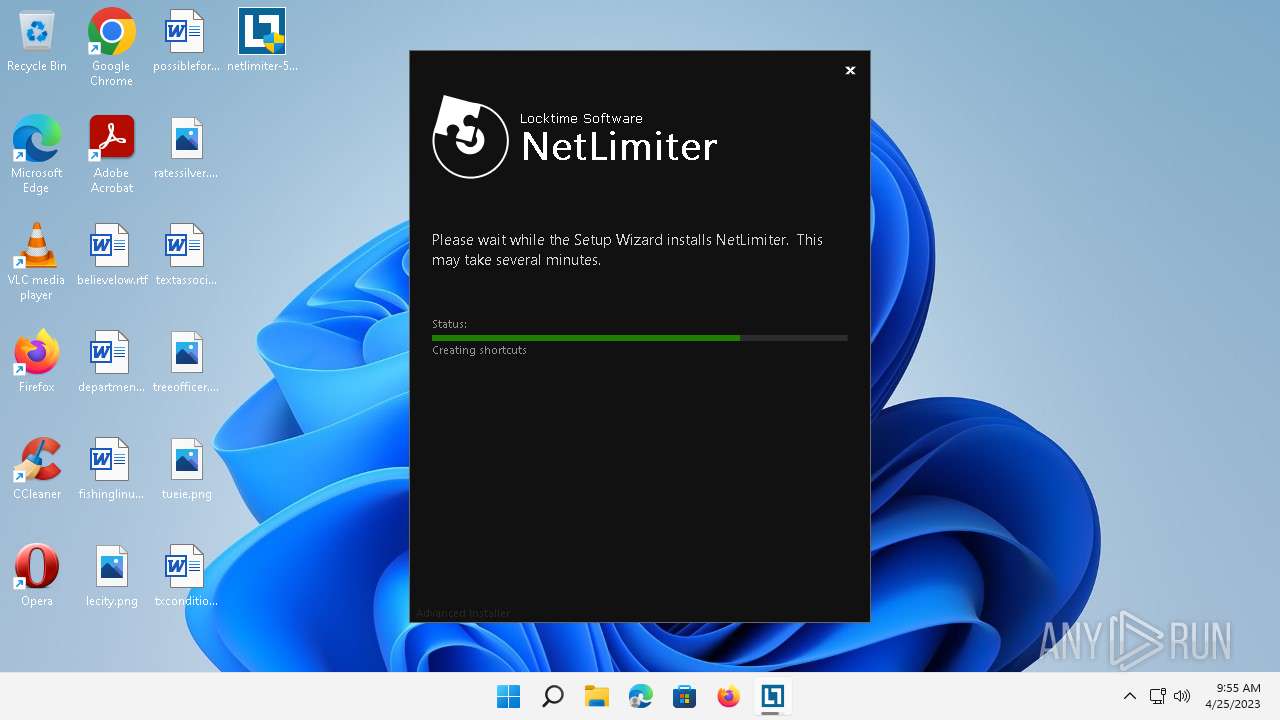The image size is (1280, 720).
Task: Open Microsoft Edge desktop shortcut
Action: click(x=37, y=154)
